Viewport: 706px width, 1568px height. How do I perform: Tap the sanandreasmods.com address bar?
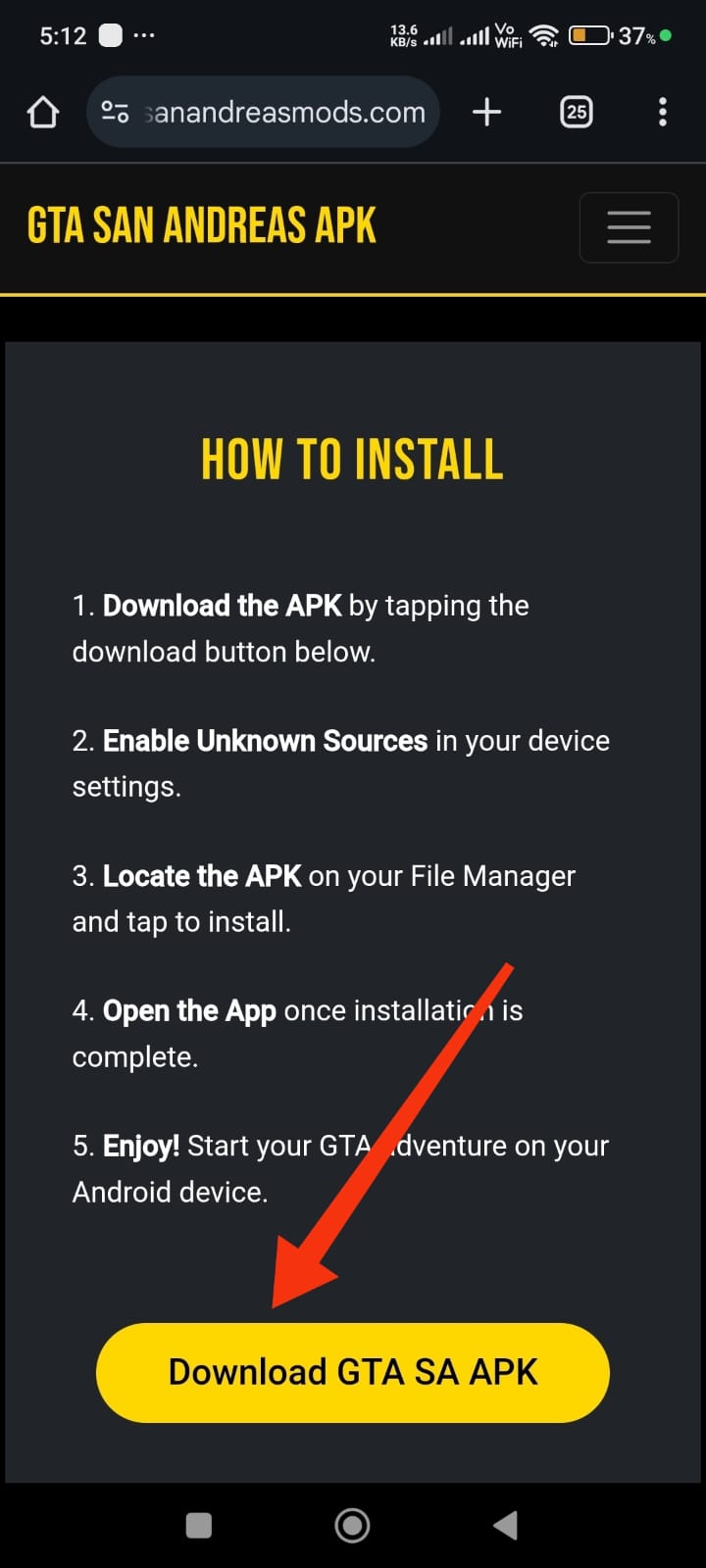(x=263, y=113)
